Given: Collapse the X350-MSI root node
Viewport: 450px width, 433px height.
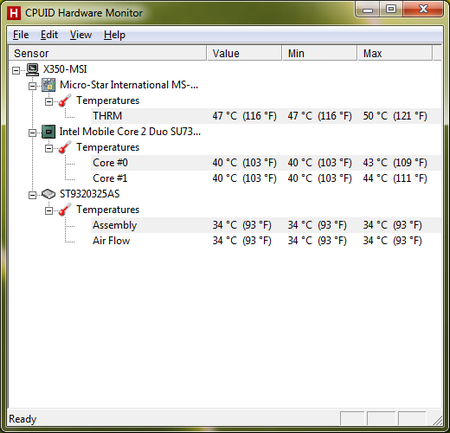Looking at the screenshot, I should tap(16, 70).
